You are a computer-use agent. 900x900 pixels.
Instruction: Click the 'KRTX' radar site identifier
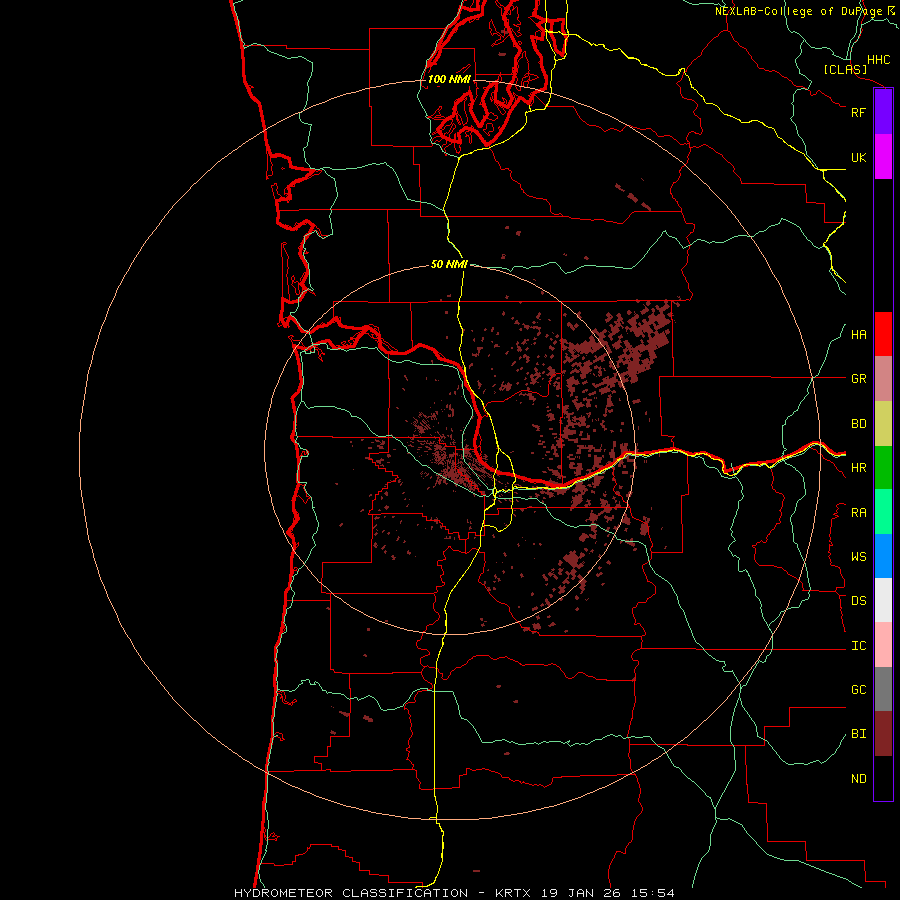click(515, 893)
